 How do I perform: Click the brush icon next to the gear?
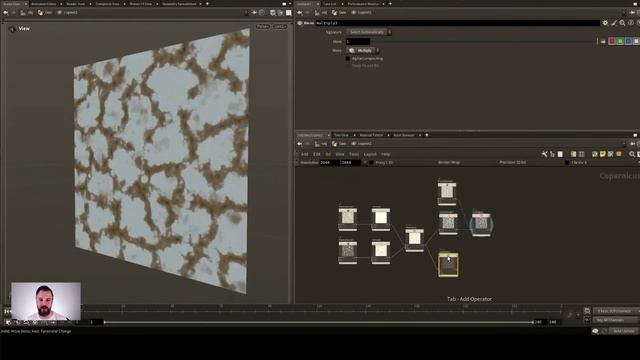point(613,23)
